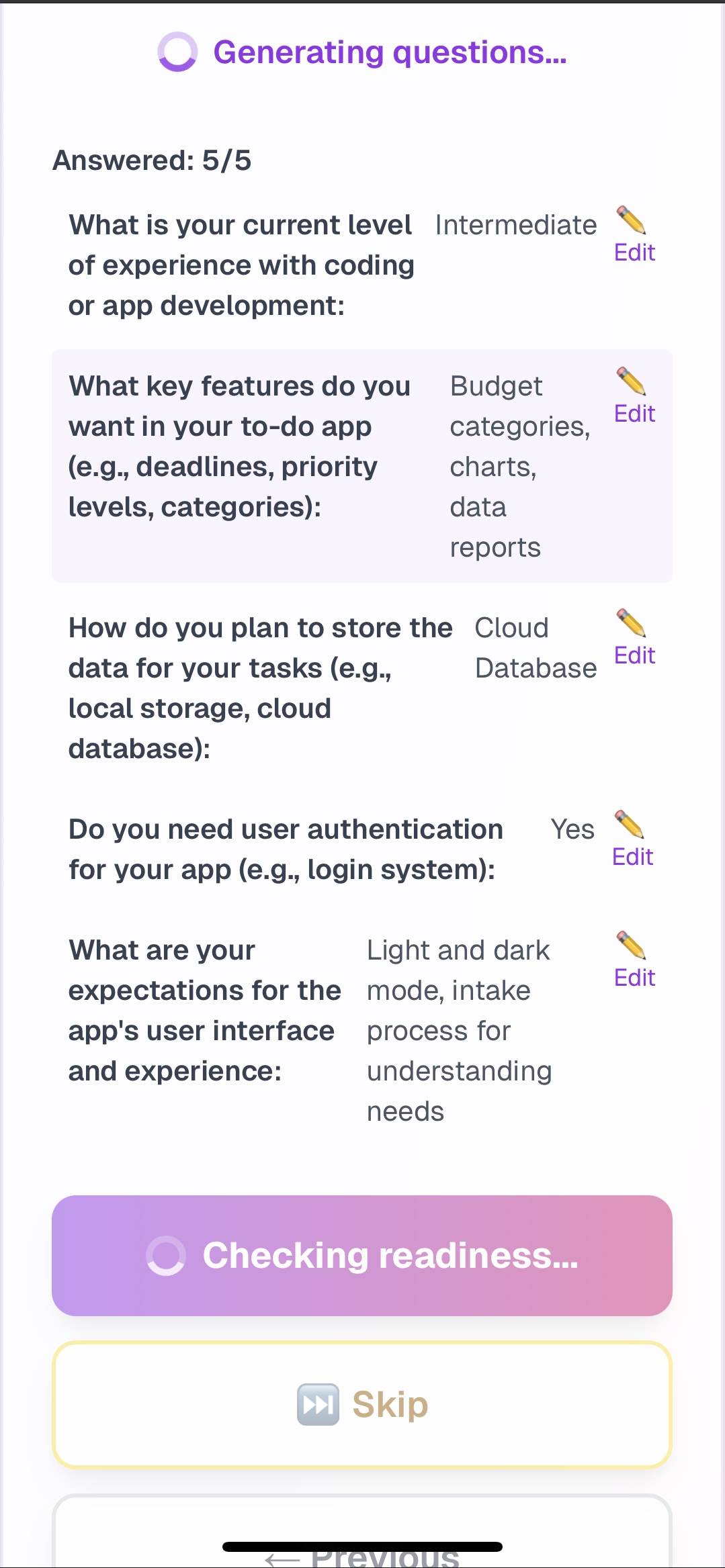The height and width of the screenshot is (1568, 725).
Task: Tap the Cloud Database answer text
Action: (x=536, y=647)
